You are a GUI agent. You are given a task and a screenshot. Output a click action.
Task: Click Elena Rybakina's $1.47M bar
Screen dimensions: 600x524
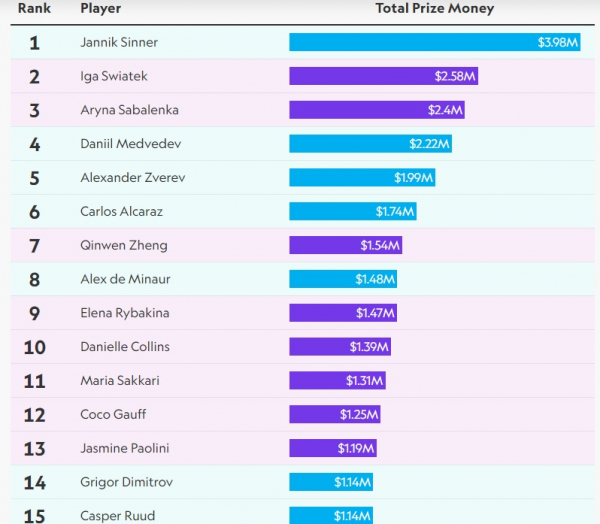(343, 313)
